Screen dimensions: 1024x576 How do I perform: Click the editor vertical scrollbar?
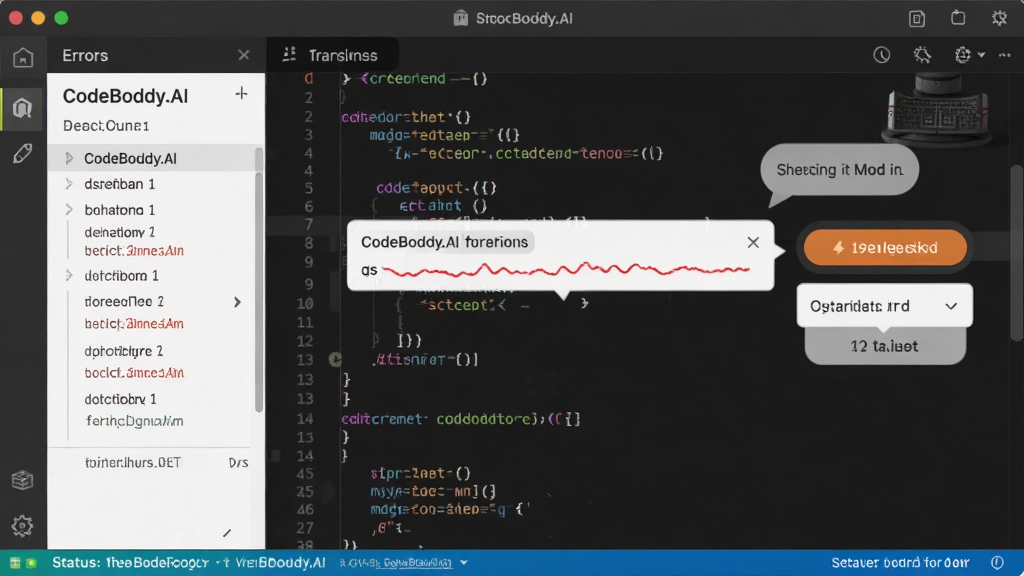coord(1016,253)
